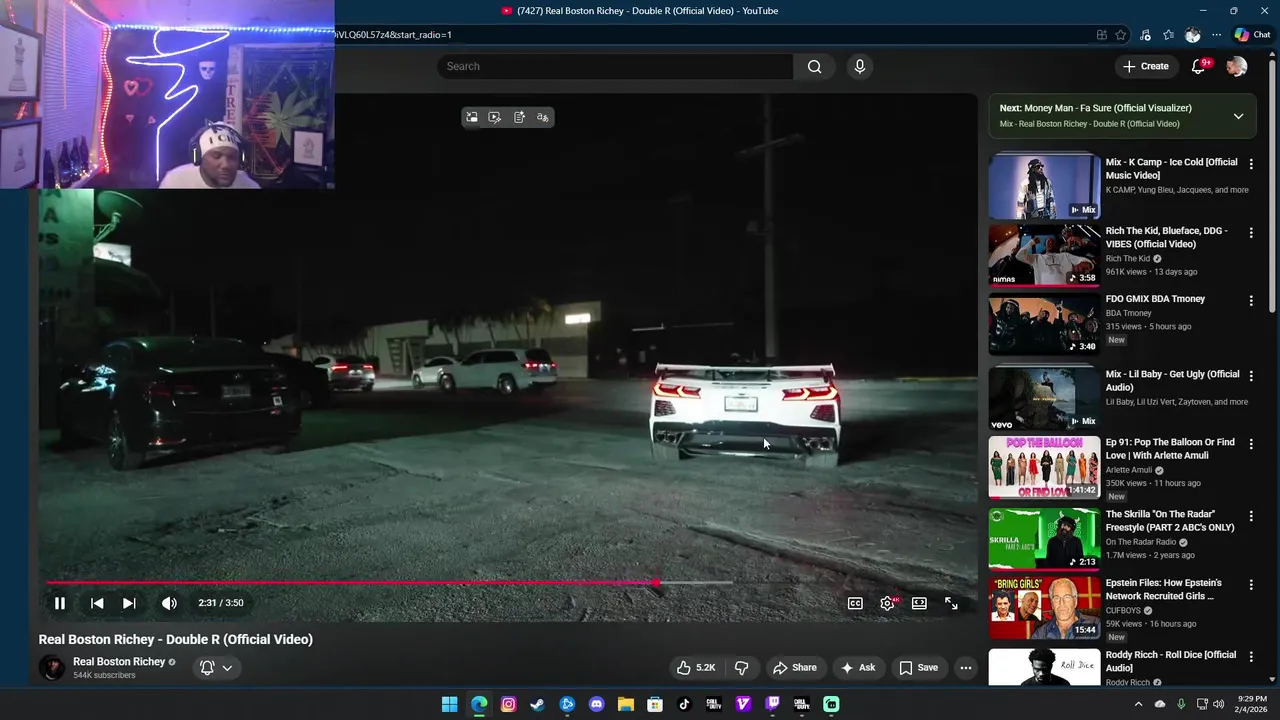The image size is (1280, 720).
Task: Open Copilot Chat in the Edge toolbar
Action: [1252, 35]
